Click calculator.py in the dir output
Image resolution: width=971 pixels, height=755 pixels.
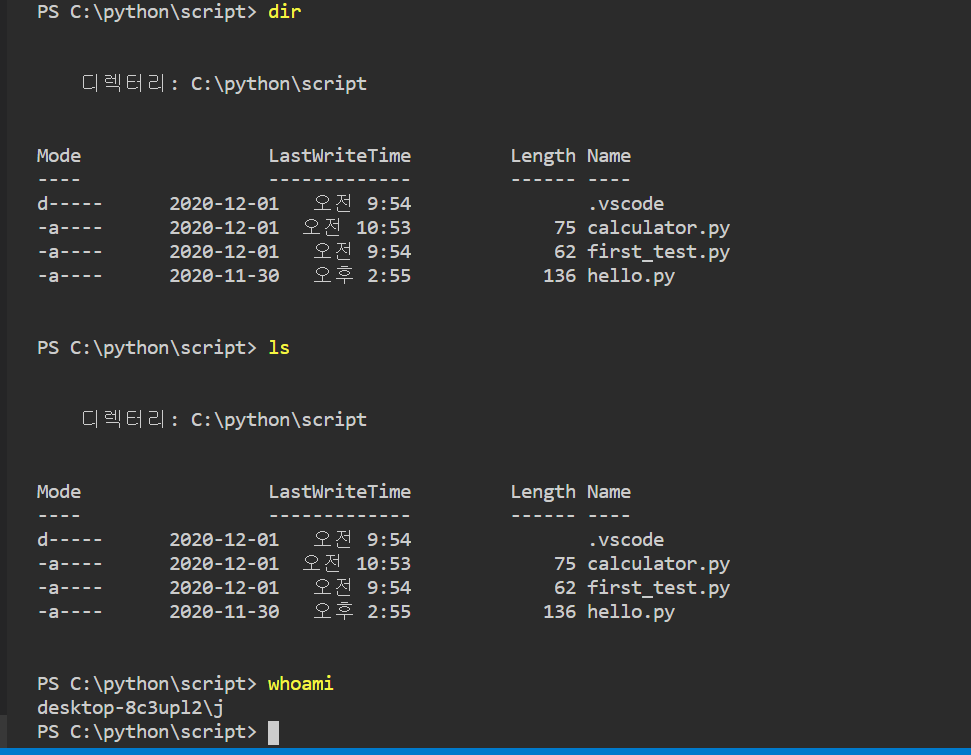point(658,228)
